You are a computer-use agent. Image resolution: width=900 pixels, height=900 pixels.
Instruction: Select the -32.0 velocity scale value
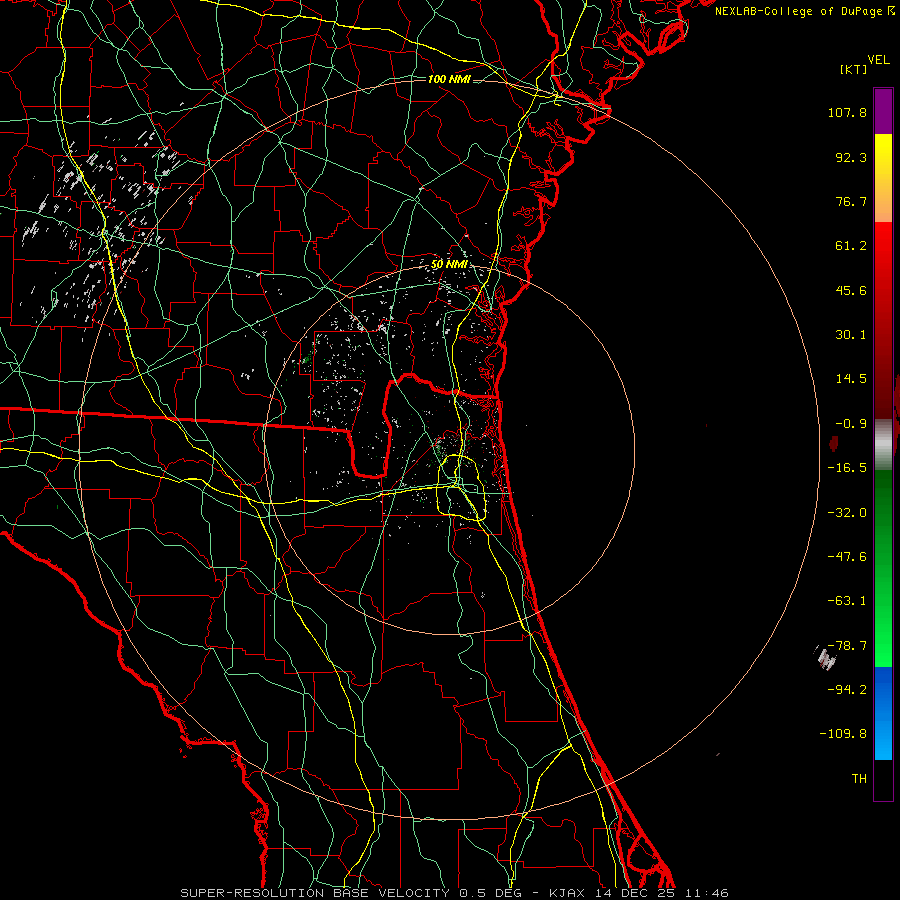pos(847,513)
